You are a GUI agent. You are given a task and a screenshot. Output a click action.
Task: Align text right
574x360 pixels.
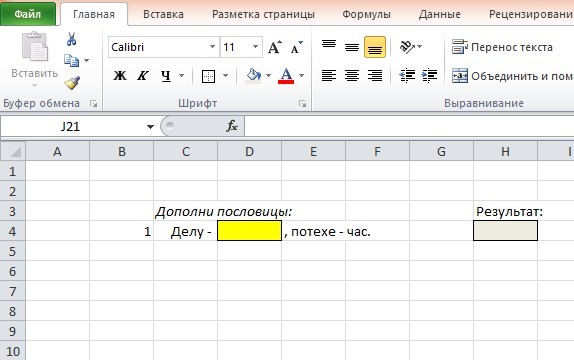coord(375,76)
